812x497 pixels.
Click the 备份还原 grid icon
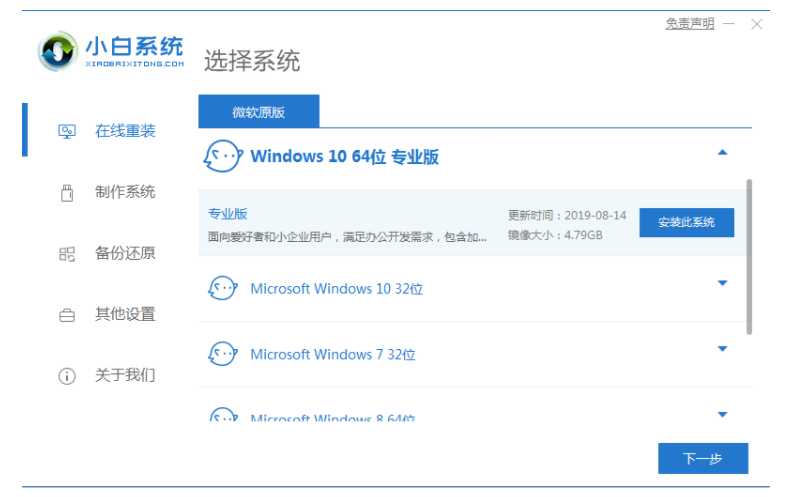click(67, 254)
